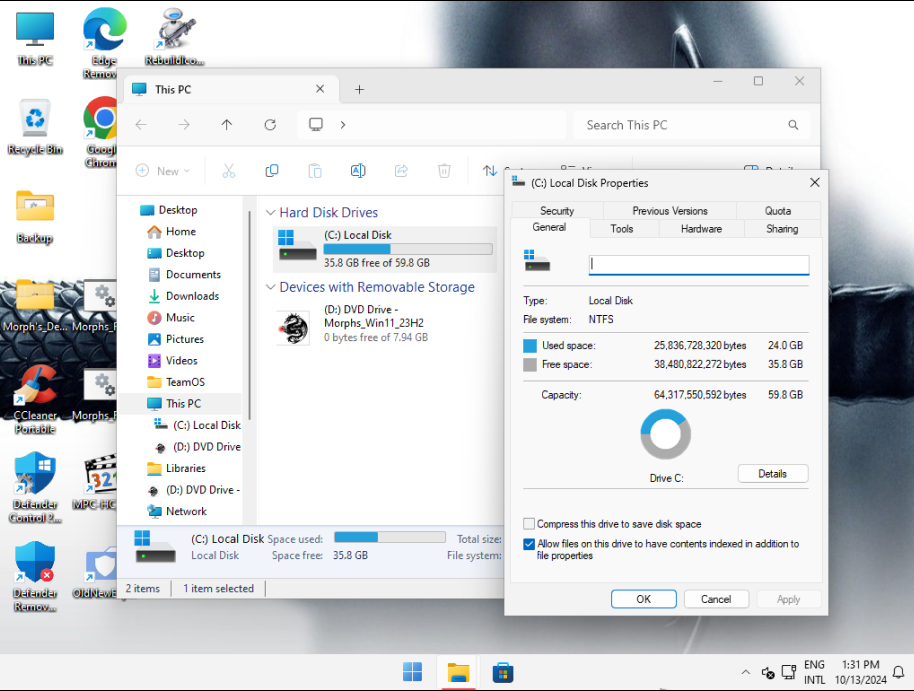Screen dimensions: 914x691
Task: Click Windows Start button on taskbar
Action: click(413, 672)
